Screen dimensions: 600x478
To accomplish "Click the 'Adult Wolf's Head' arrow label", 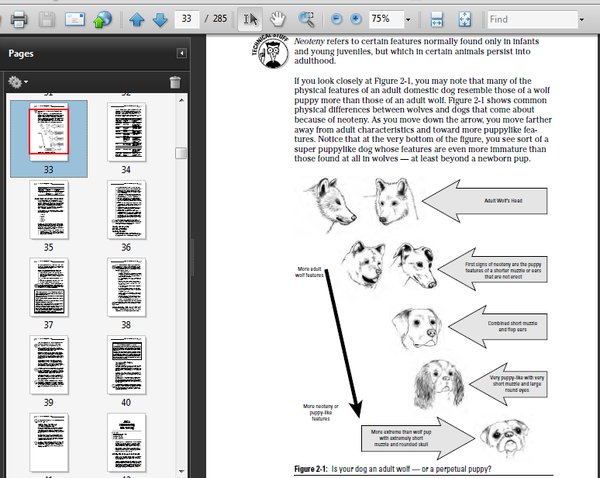I will click(x=503, y=201).
